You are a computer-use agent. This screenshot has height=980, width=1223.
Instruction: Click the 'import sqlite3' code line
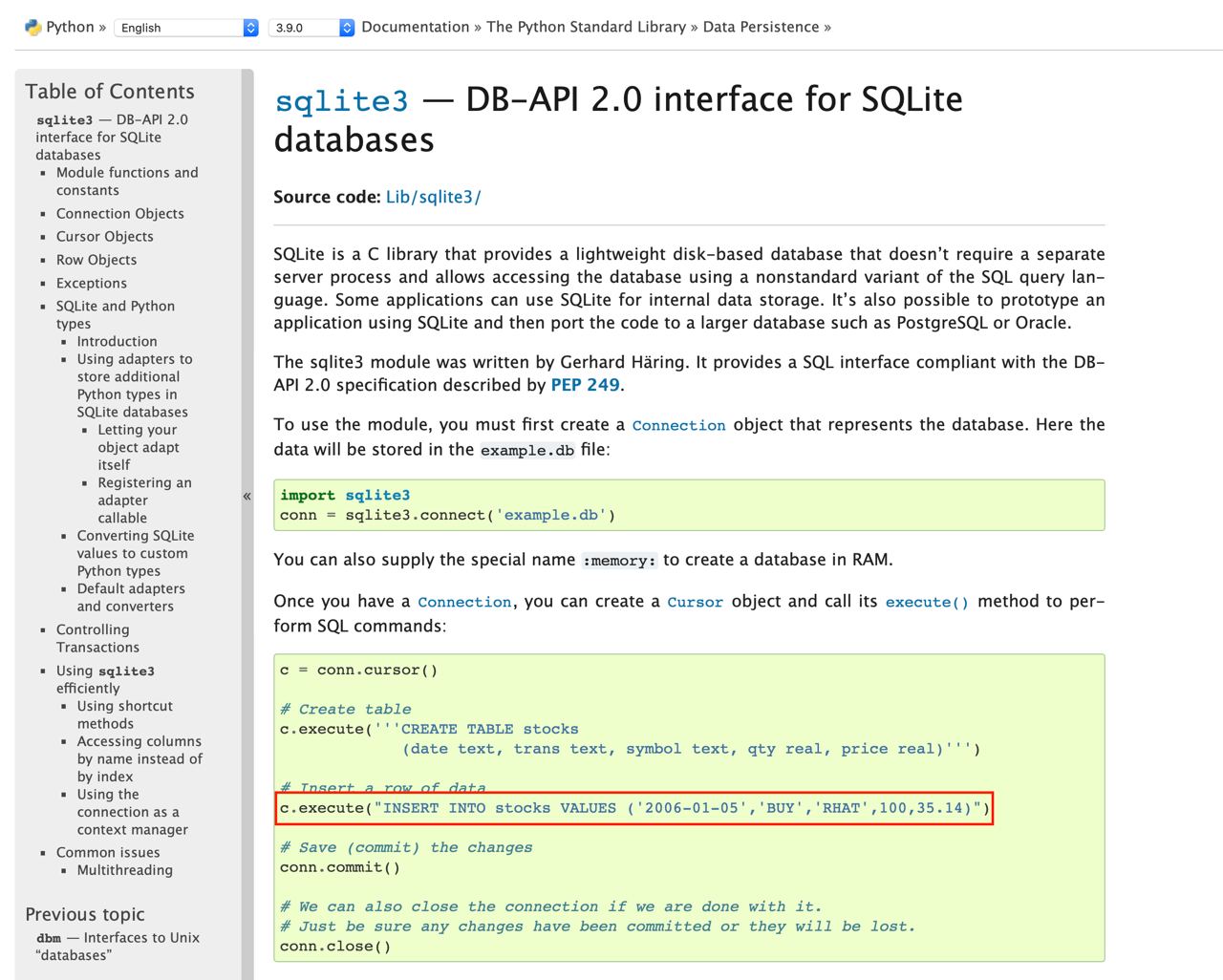[x=345, y=495]
